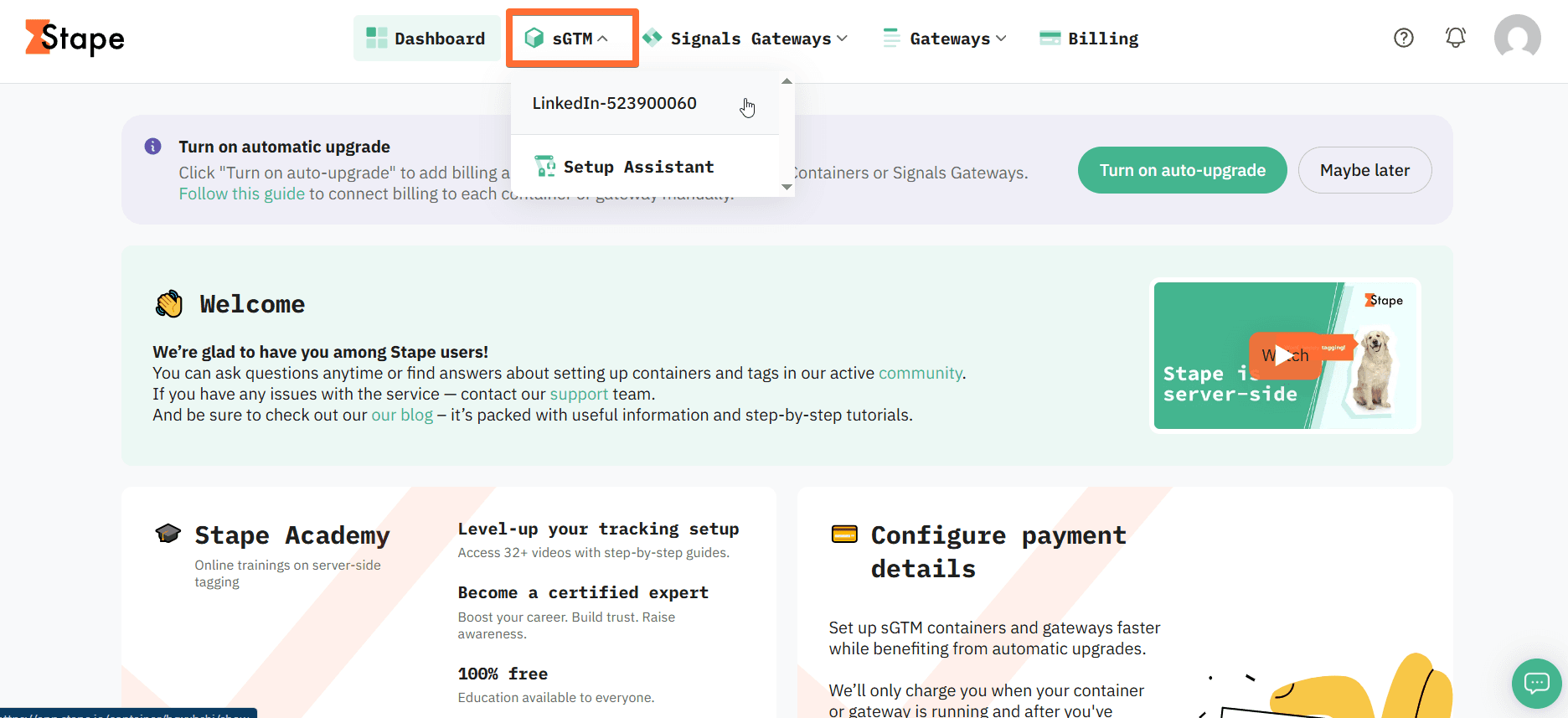Click the info icon in upgrade banner

click(x=152, y=147)
